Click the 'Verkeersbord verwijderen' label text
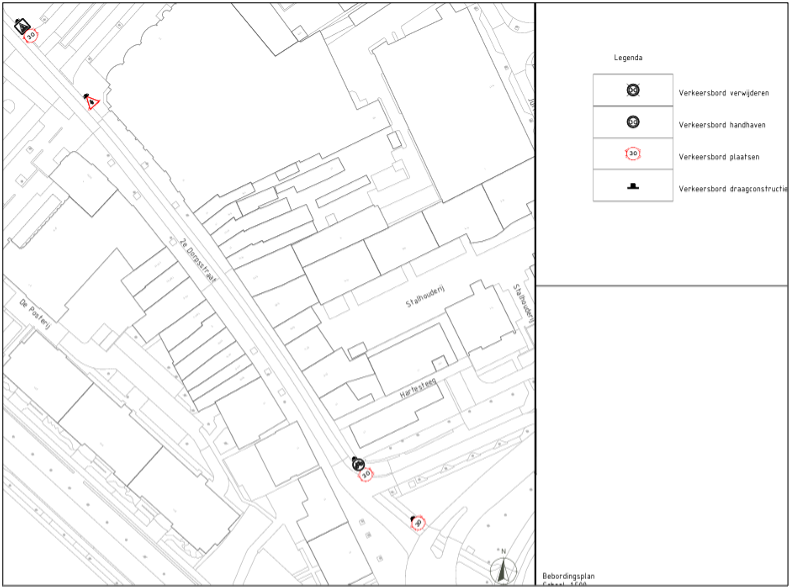 tap(723, 92)
